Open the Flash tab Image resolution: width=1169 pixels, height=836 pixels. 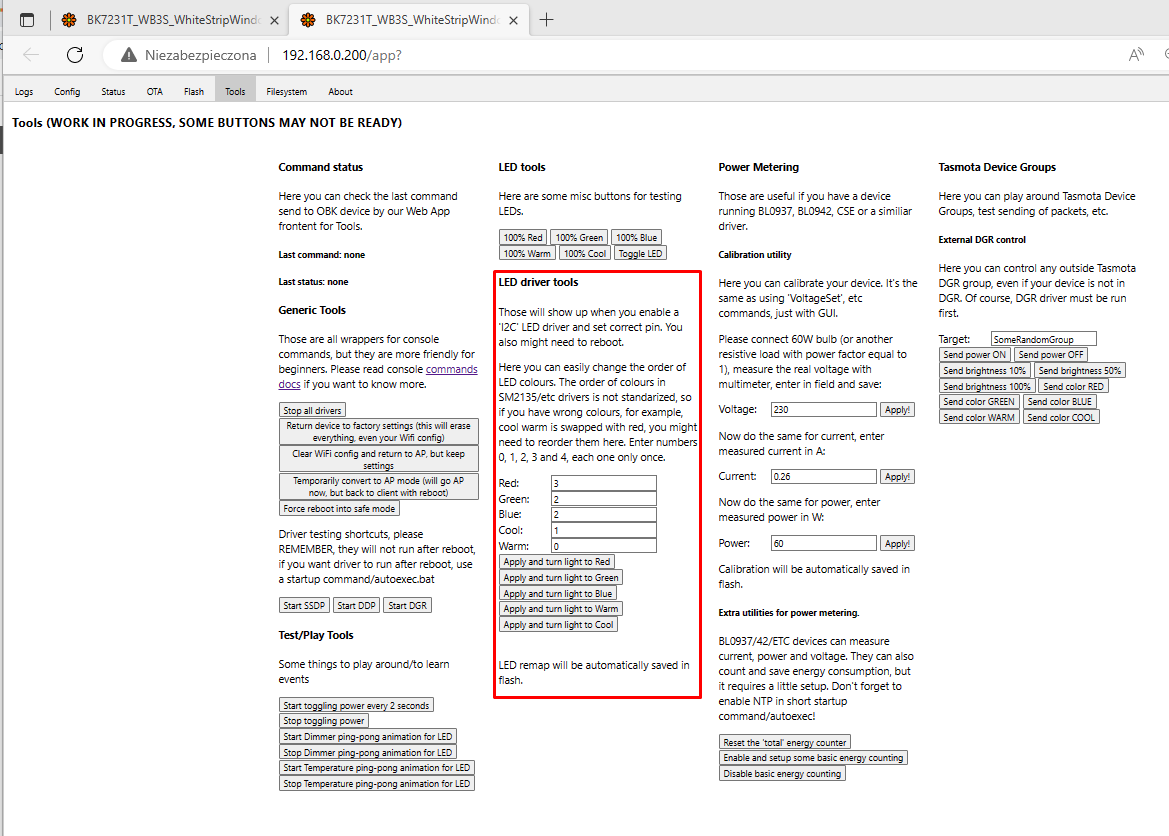[194, 92]
